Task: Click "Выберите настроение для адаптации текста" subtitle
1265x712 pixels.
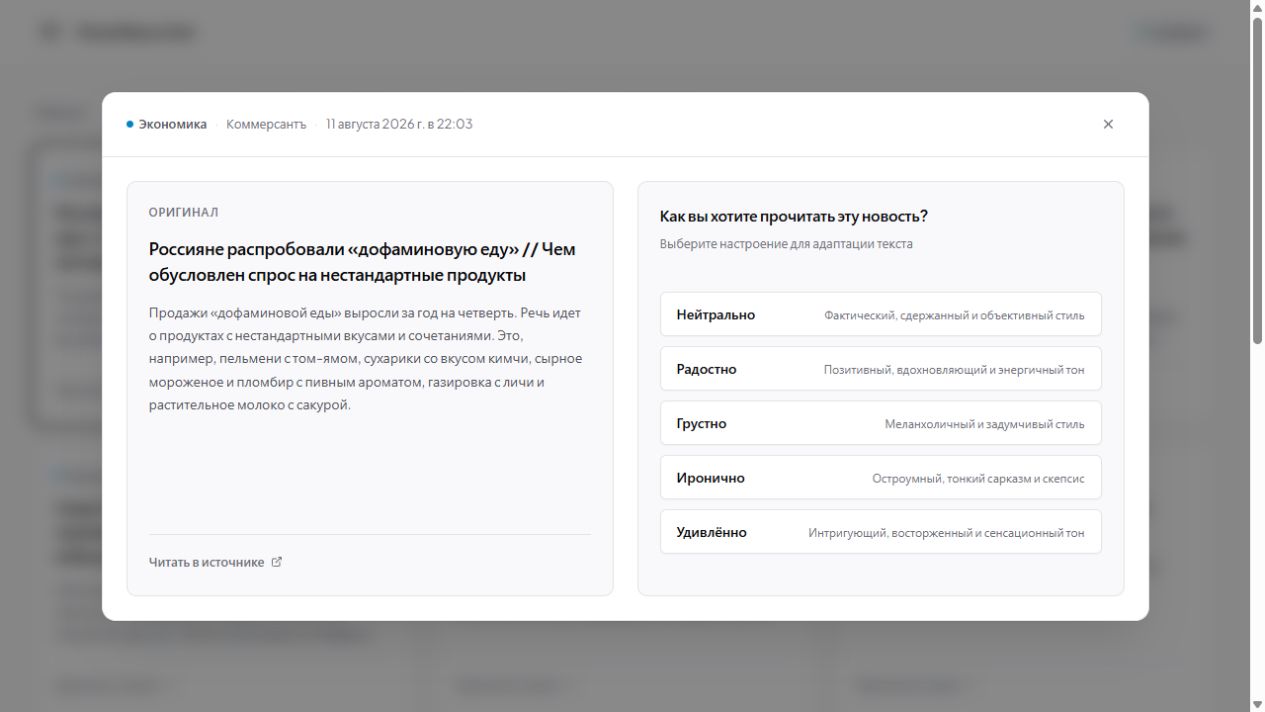Action: tap(786, 244)
